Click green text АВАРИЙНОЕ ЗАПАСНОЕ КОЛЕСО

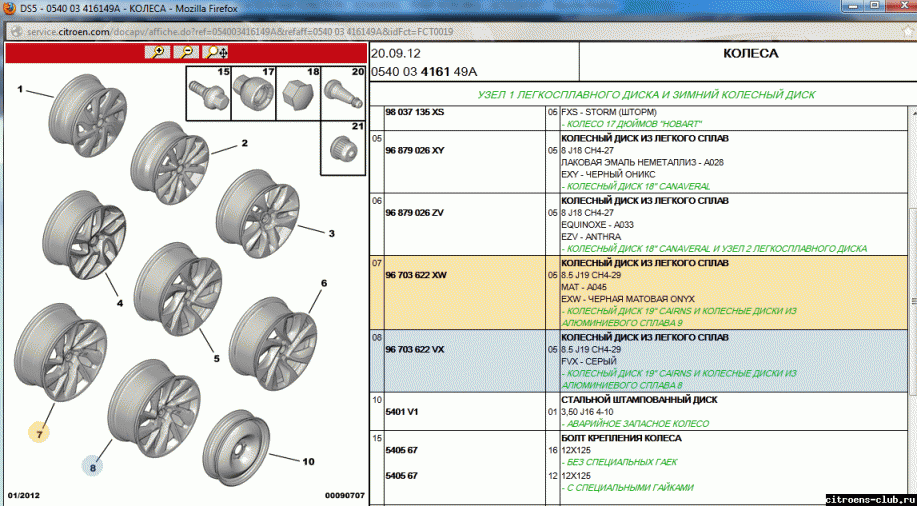tap(635, 424)
